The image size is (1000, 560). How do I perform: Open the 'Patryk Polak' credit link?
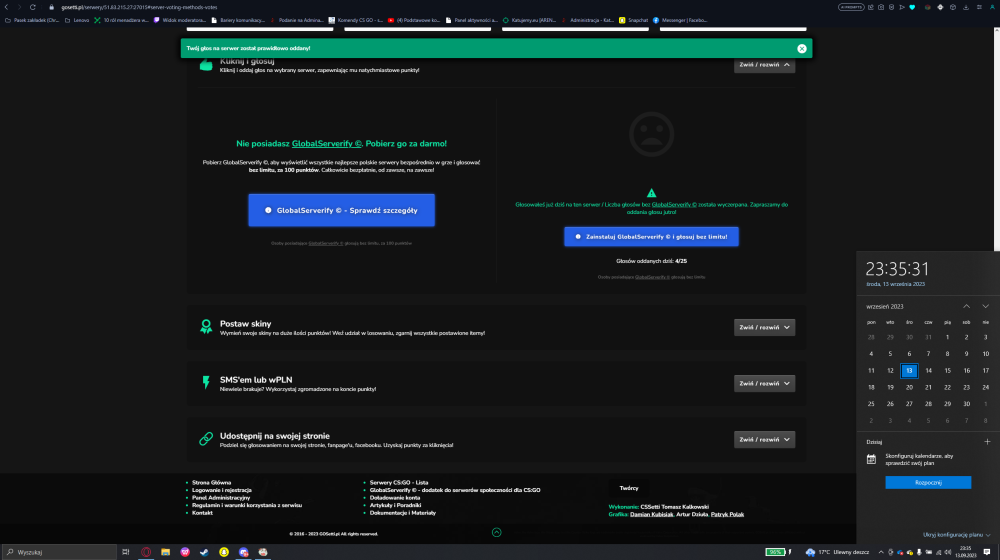[727, 514]
